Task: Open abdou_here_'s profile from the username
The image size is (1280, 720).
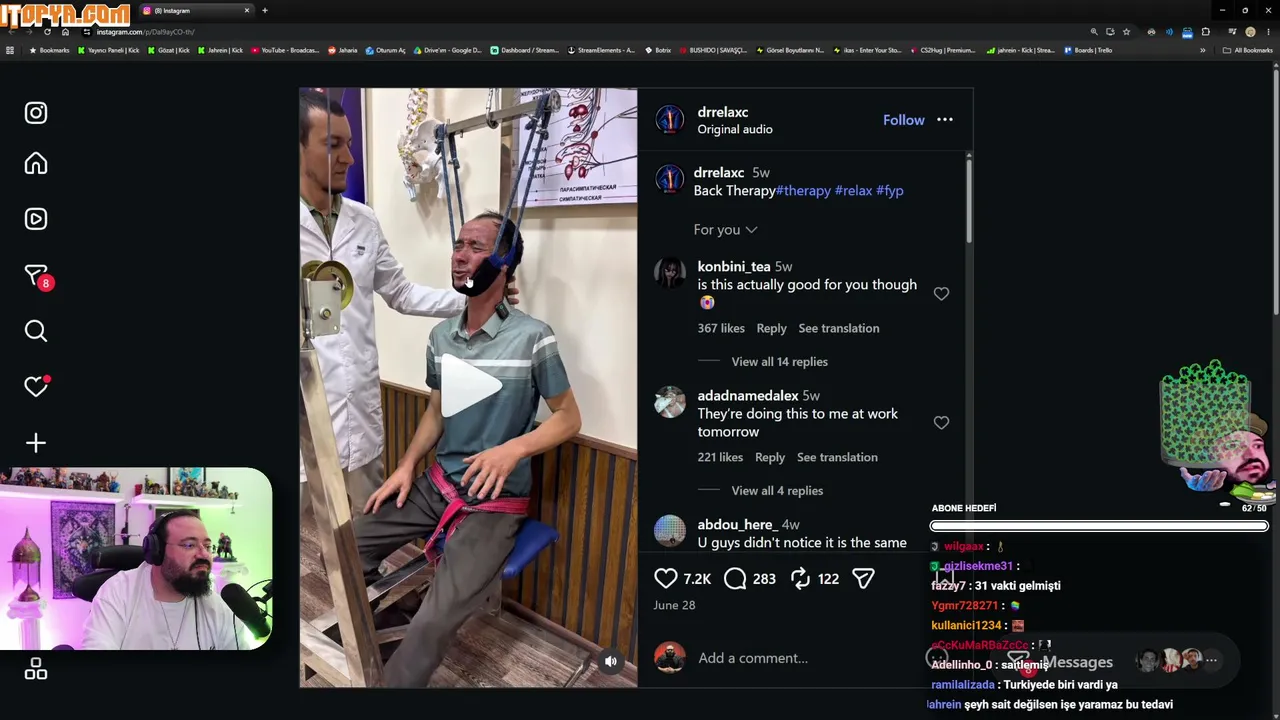Action: click(737, 525)
